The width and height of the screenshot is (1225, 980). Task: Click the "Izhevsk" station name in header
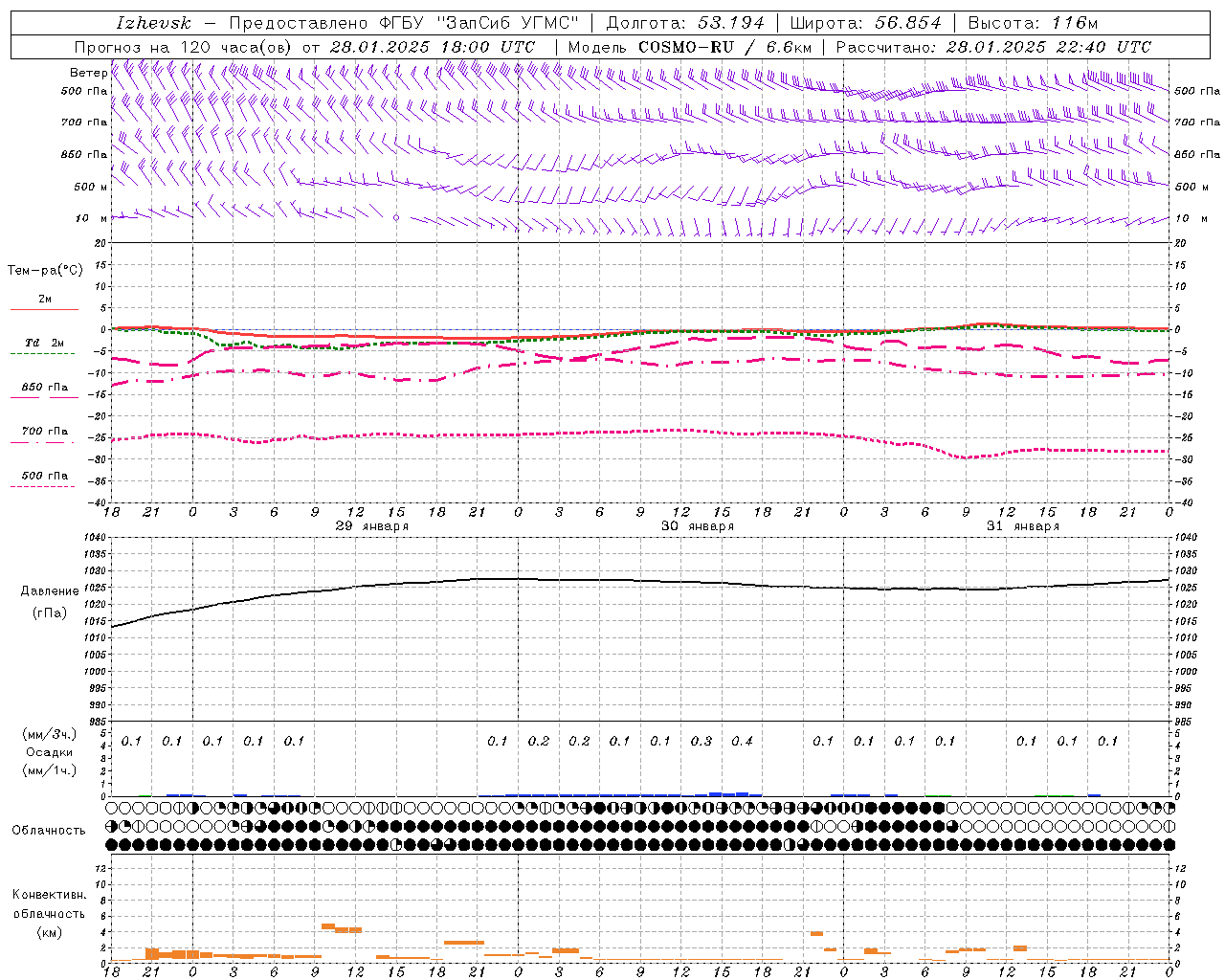tap(153, 23)
